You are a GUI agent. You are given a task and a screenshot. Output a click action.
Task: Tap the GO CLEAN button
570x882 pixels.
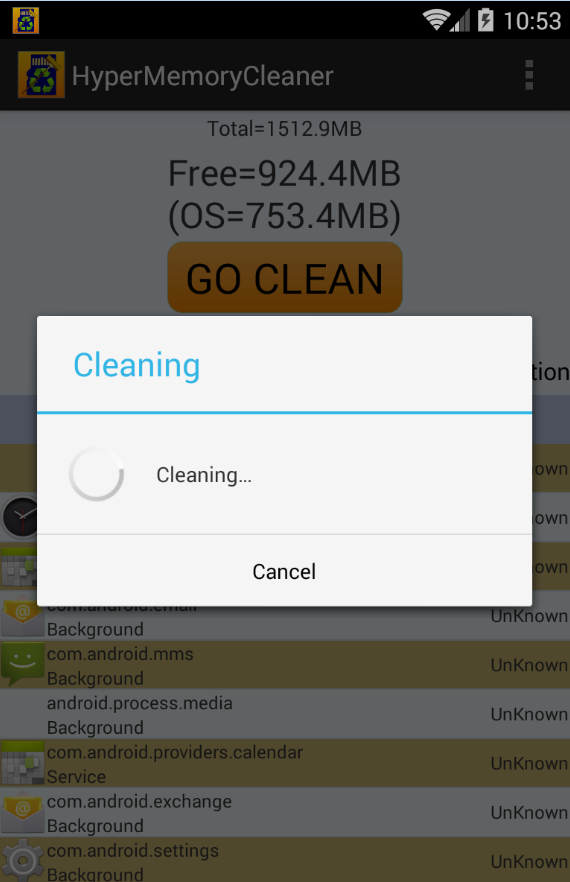pyautogui.click(x=285, y=278)
